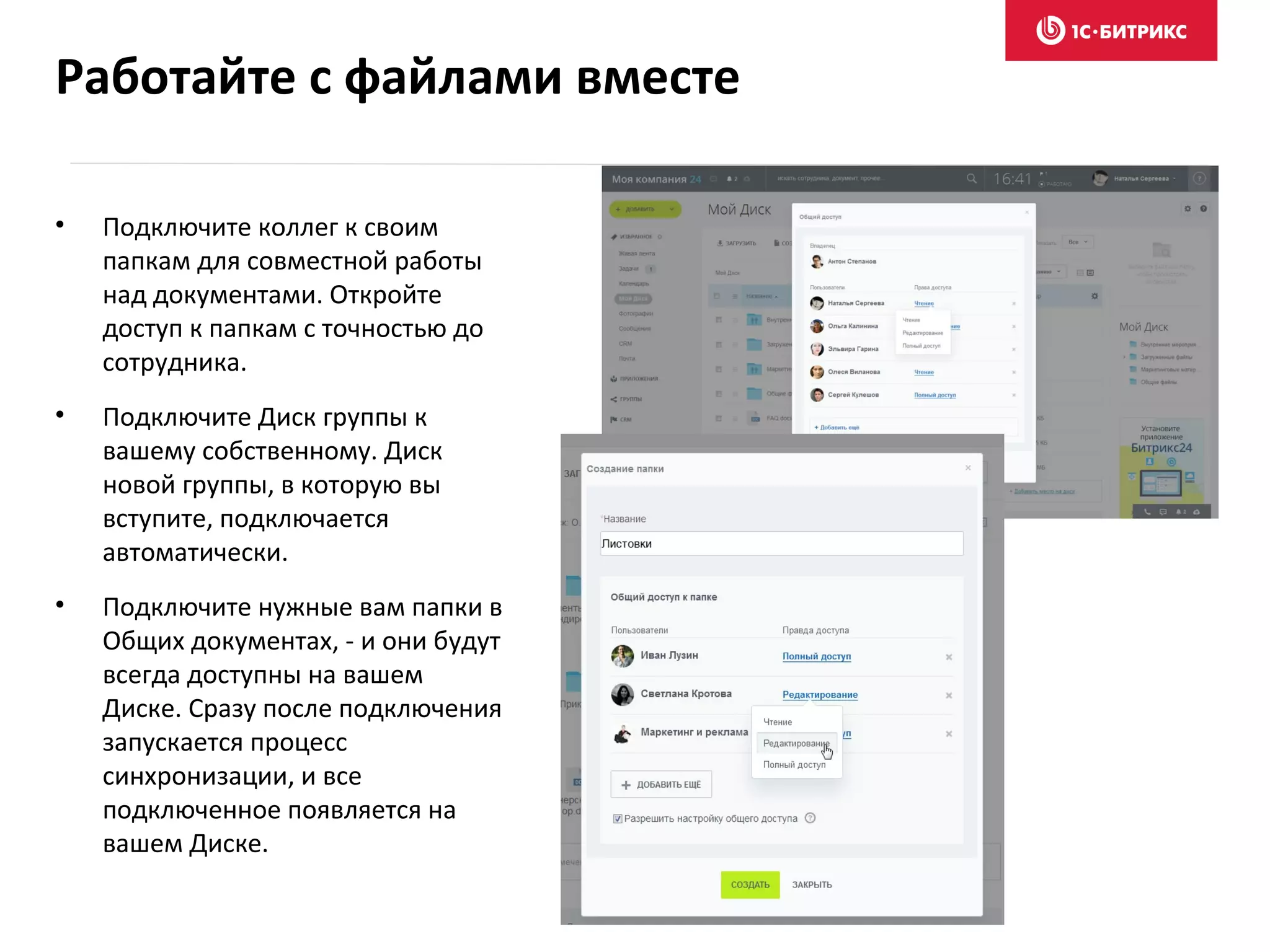Click the 1С-Битрикс logo
The width and height of the screenshot is (1270, 952).
[x=1111, y=30]
